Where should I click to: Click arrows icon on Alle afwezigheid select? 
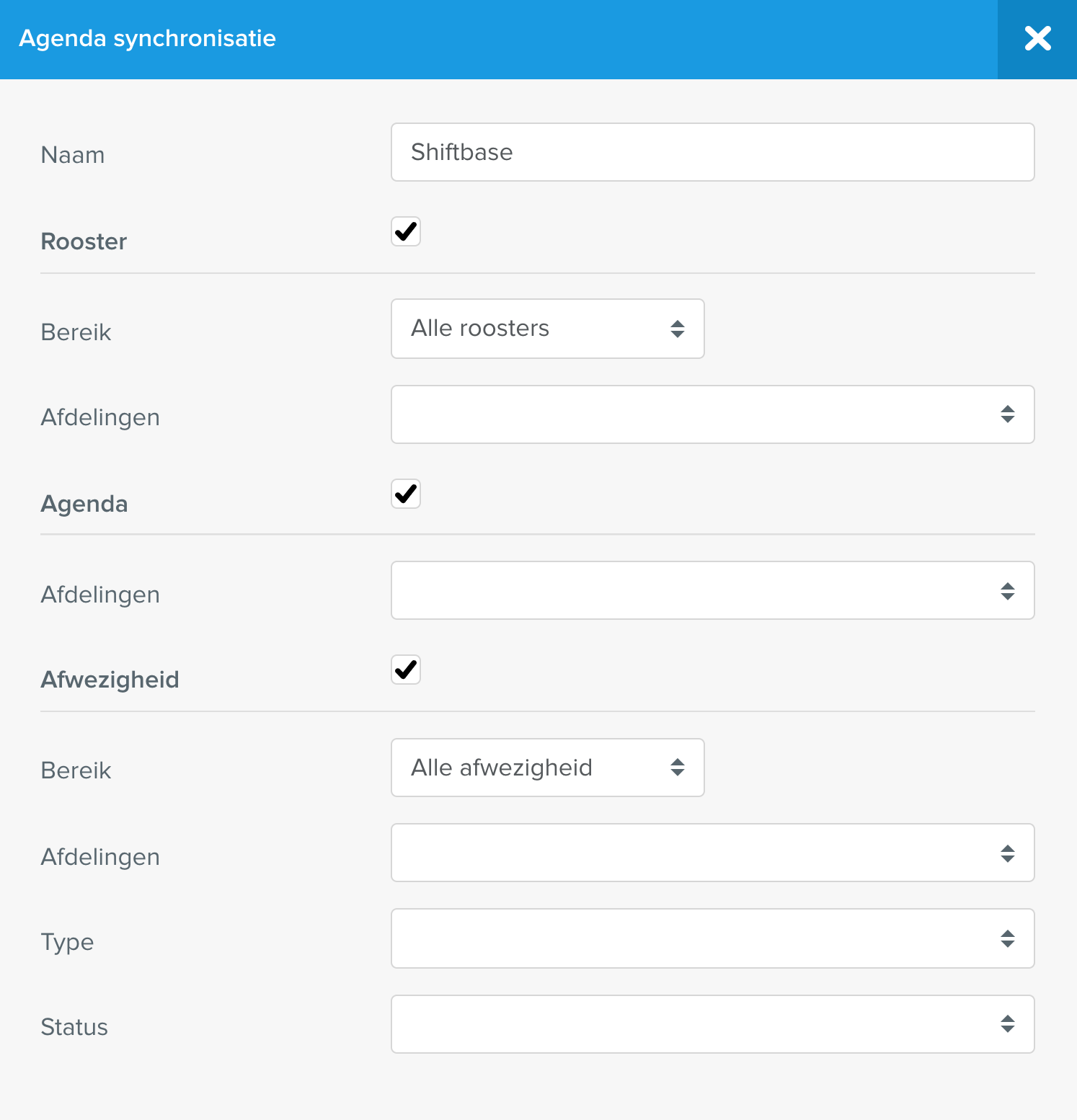(x=678, y=767)
